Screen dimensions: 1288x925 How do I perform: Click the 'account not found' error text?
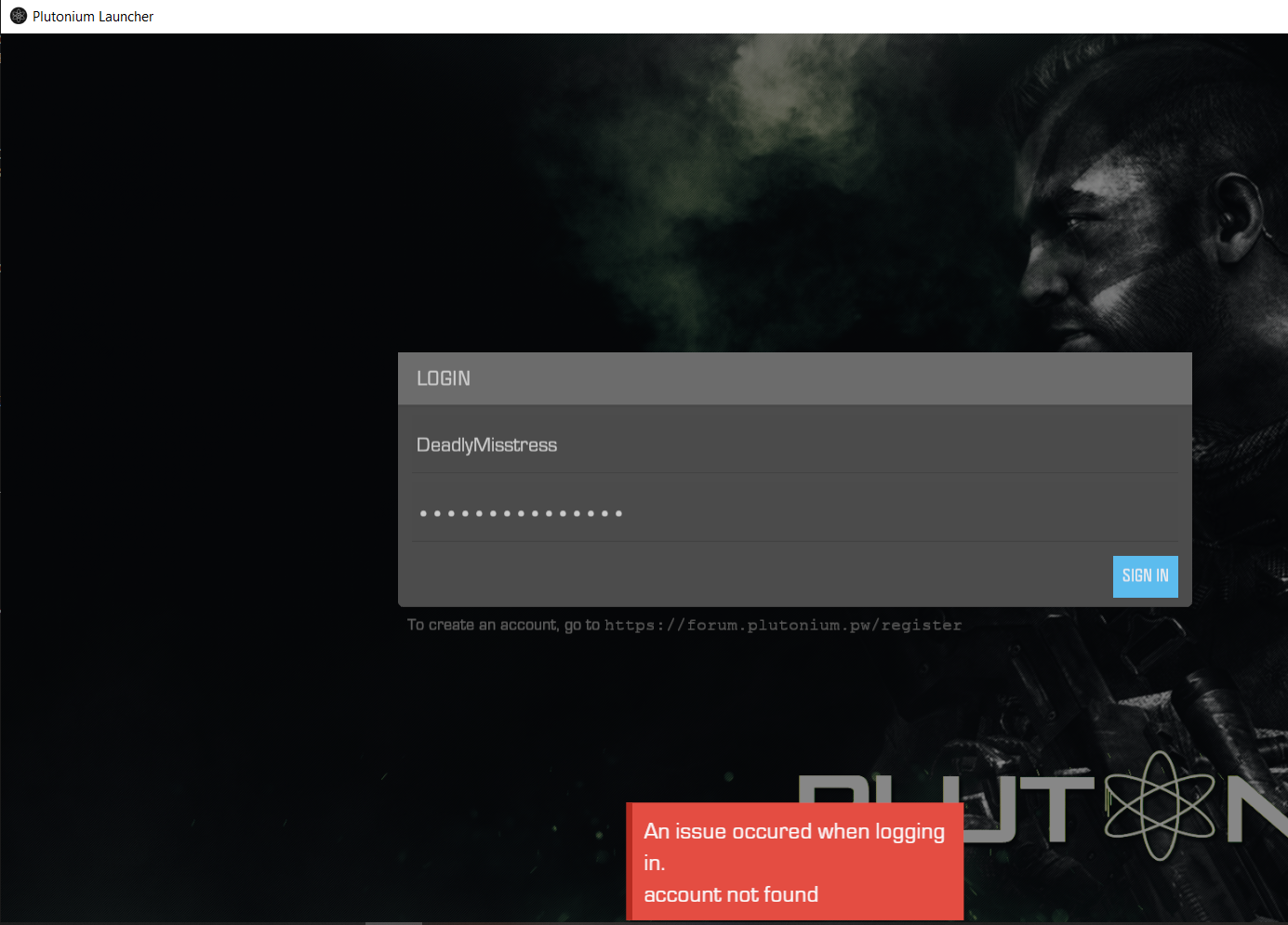click(x=731, y=894)
